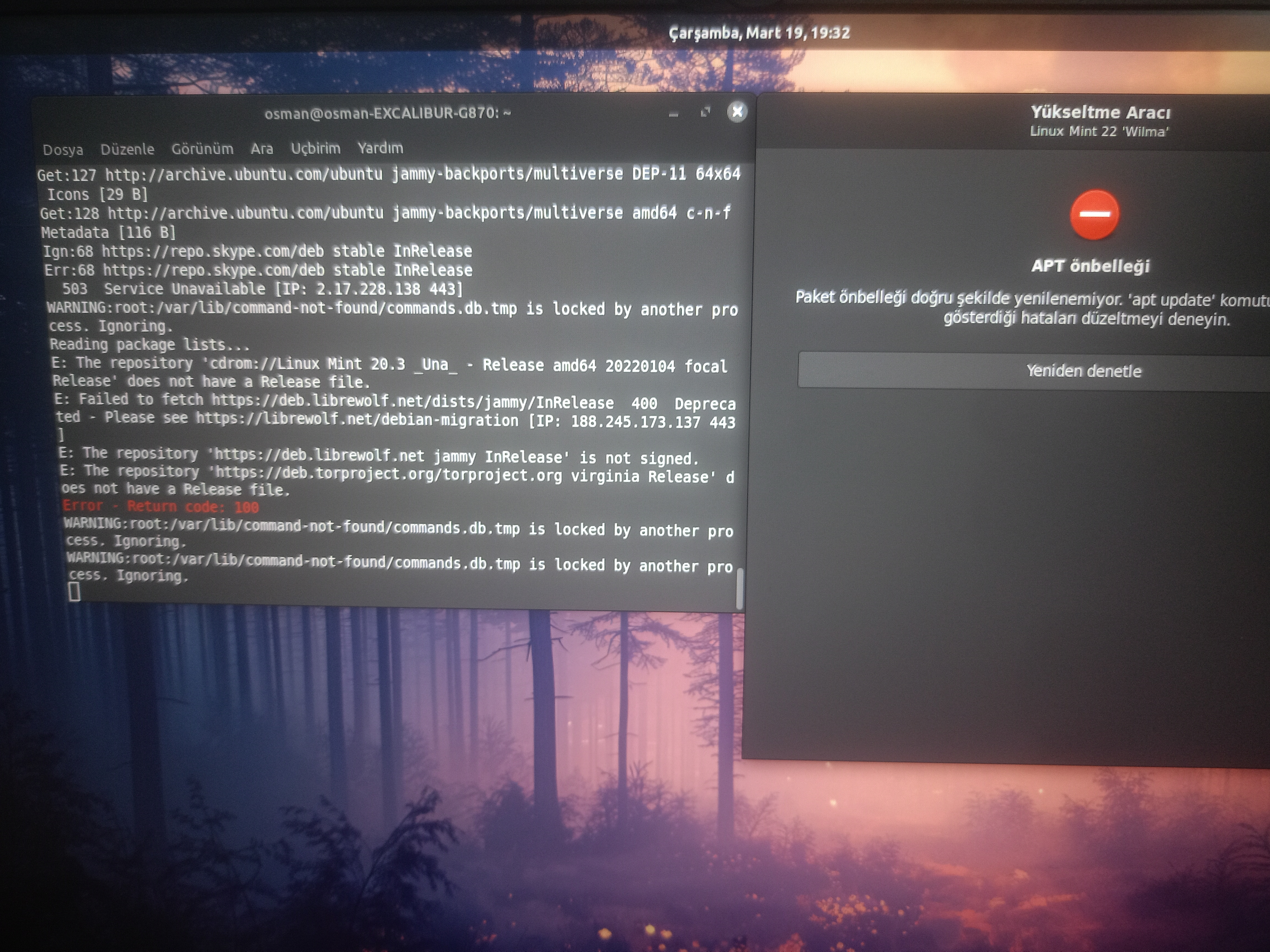Click 'Ign:68 https://repo.skype.com/deb' line
This screenshot has width=1270, height=952.
pos(258,251)
